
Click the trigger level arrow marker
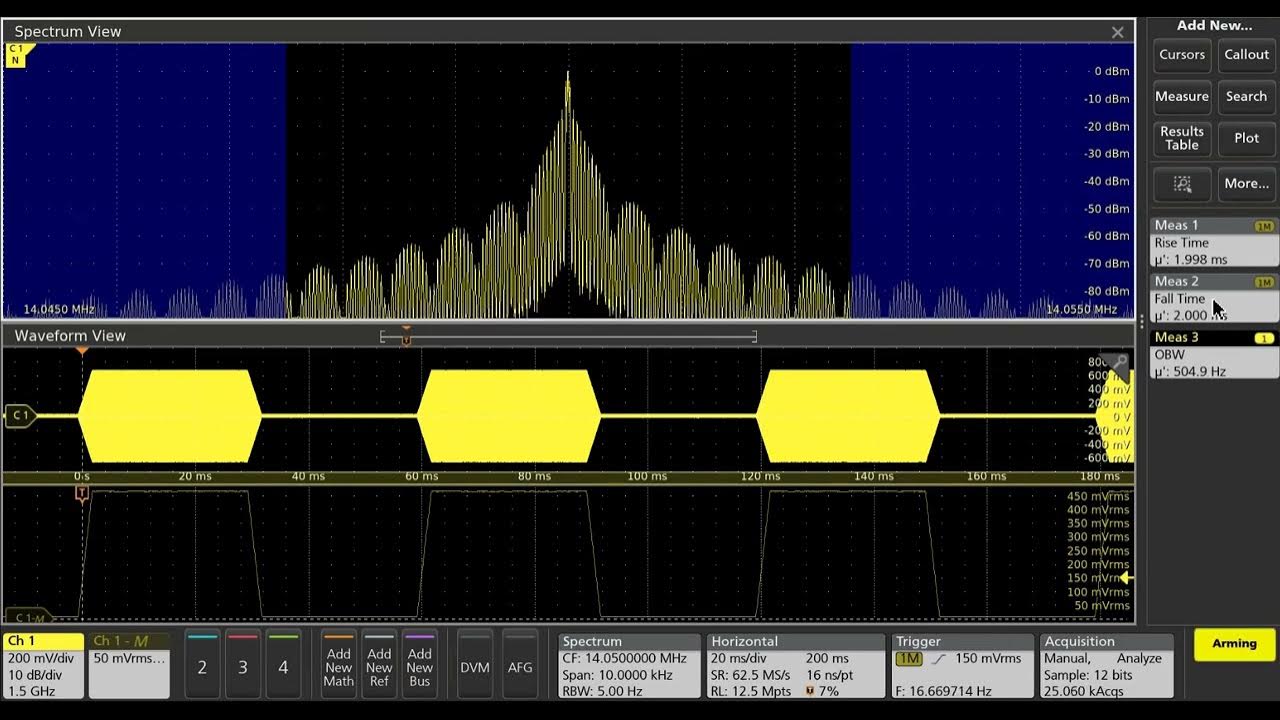[1126, 578]
